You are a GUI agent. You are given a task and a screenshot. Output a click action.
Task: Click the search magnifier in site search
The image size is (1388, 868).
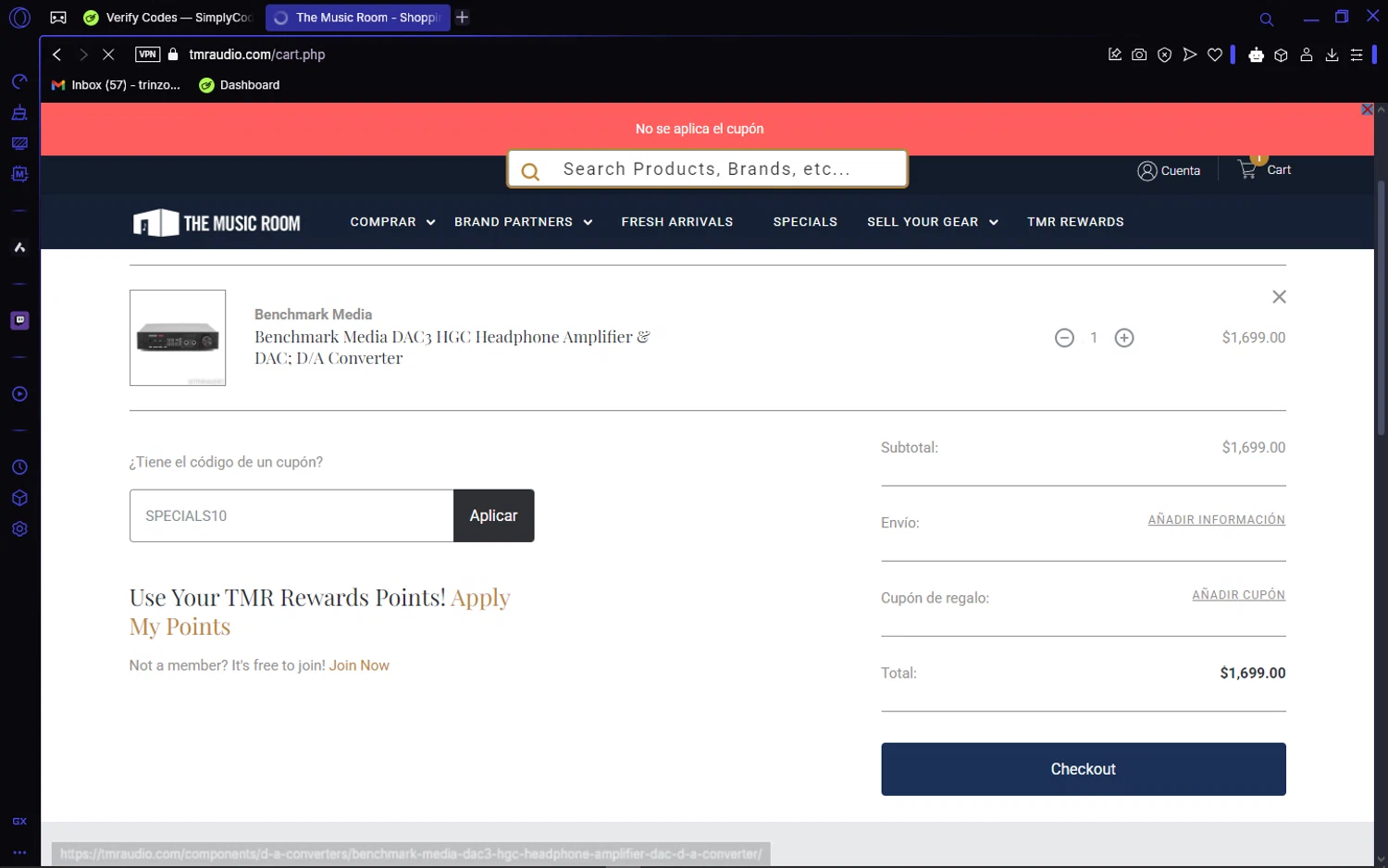pos(530,171)
